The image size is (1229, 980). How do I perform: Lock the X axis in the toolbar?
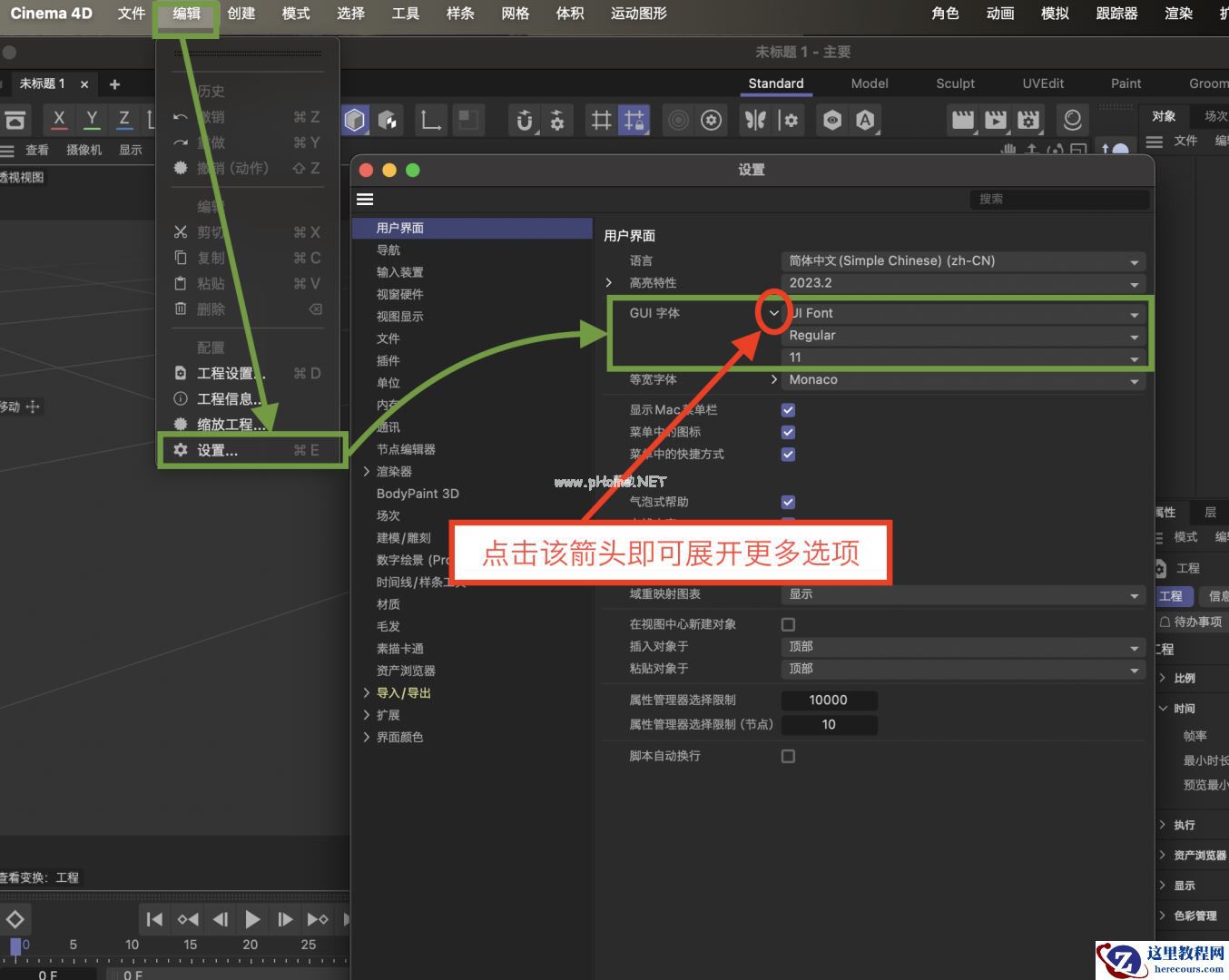pyautogui.click(x=59, y=120)
